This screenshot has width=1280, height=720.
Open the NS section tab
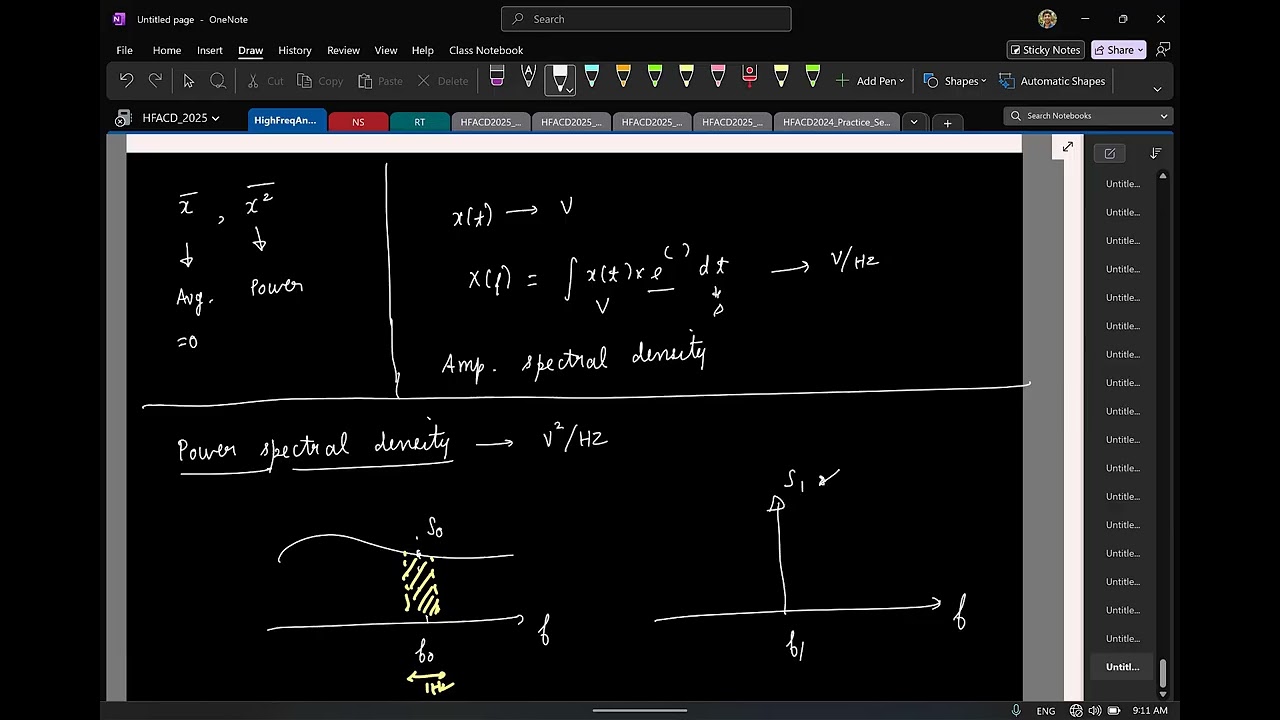click(x=358, y=122)
